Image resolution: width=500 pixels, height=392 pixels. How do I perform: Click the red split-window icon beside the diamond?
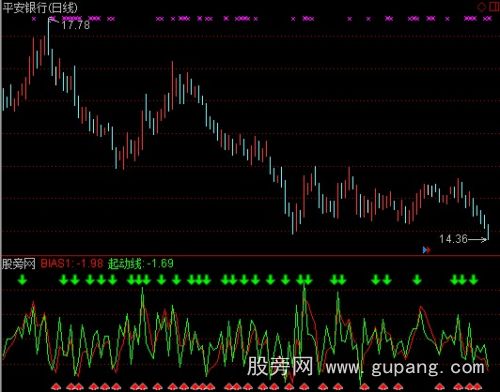tap(494, 7)
